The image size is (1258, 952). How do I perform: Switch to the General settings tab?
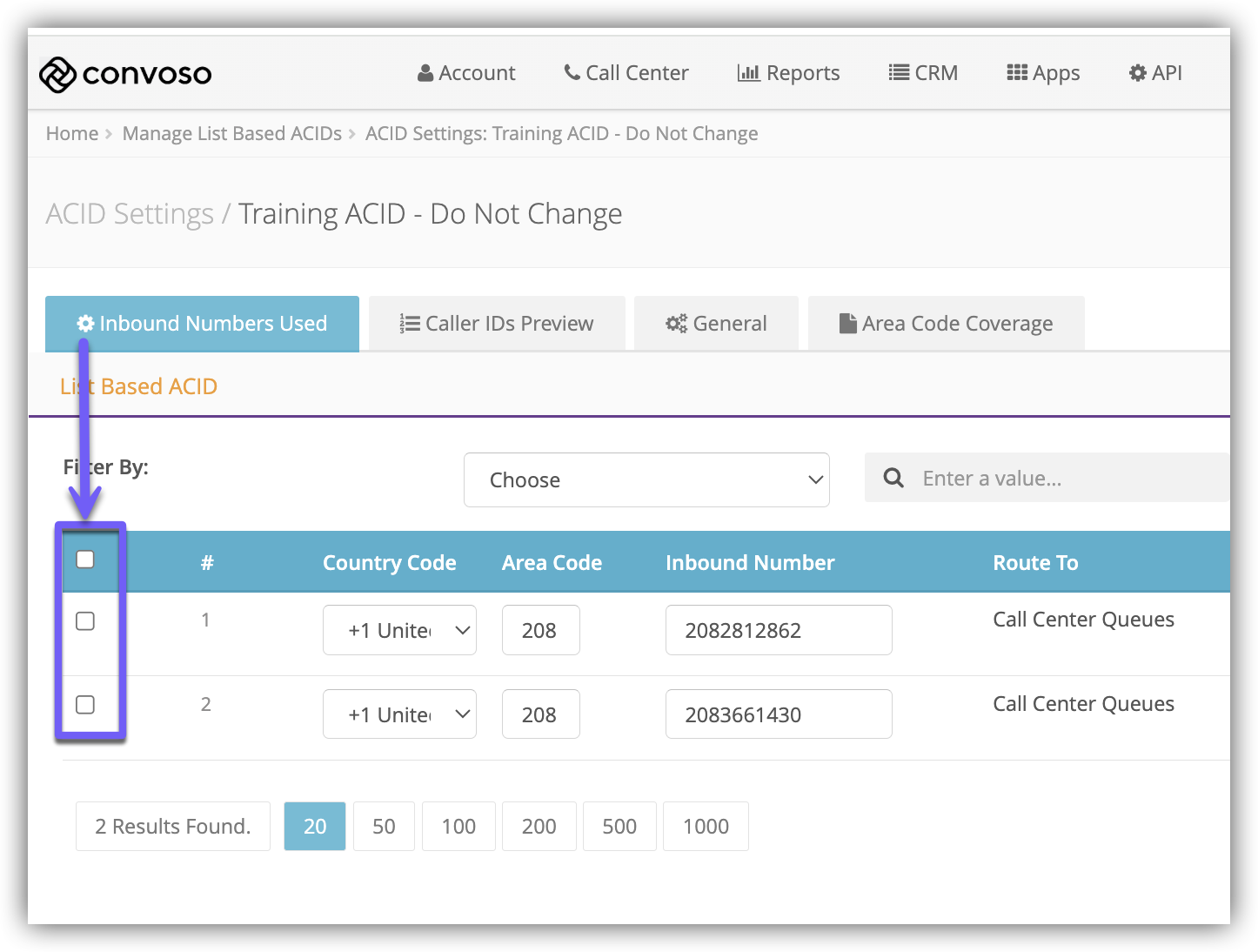(716, 324)
